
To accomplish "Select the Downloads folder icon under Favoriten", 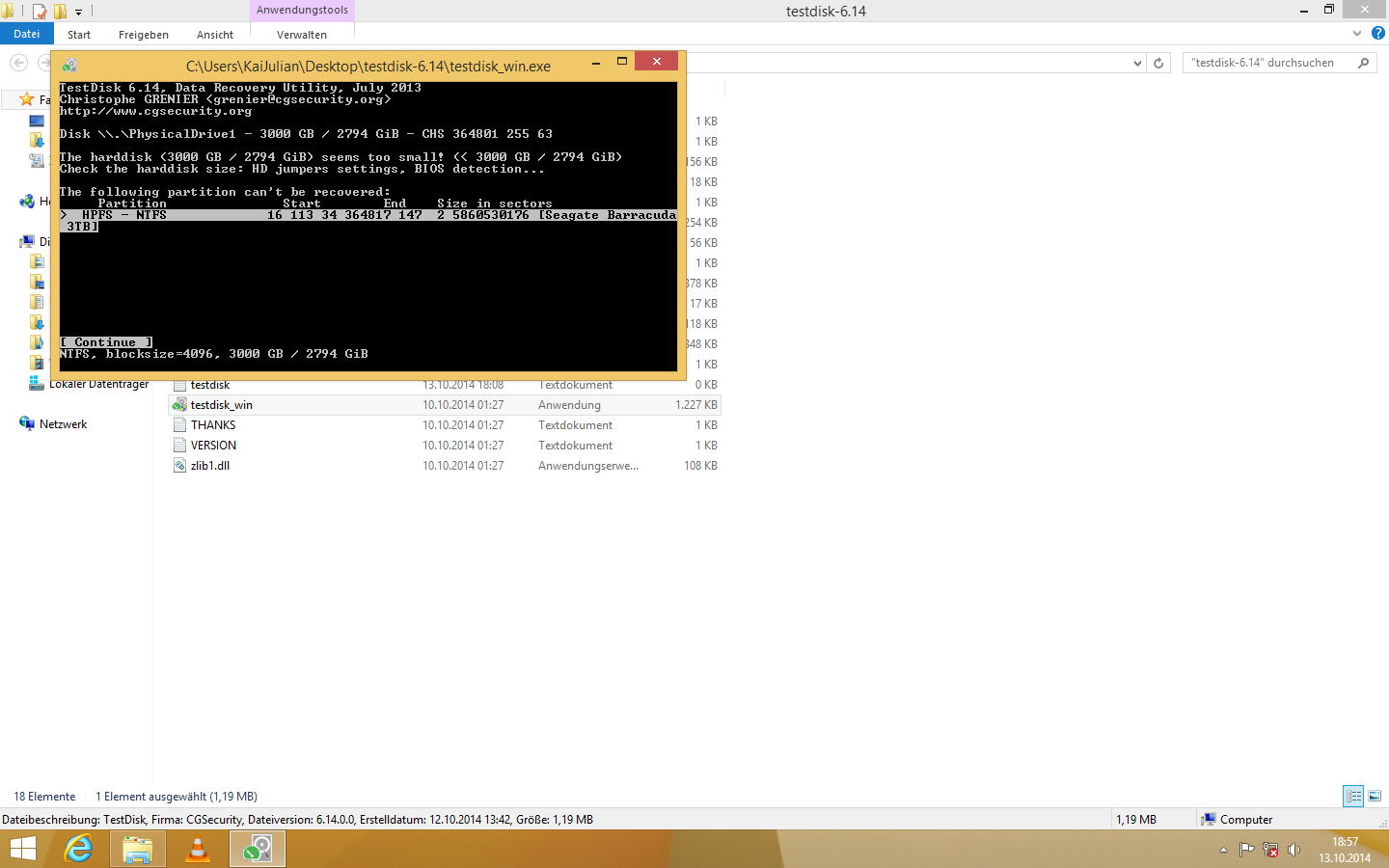I will (x=37, y=141).
